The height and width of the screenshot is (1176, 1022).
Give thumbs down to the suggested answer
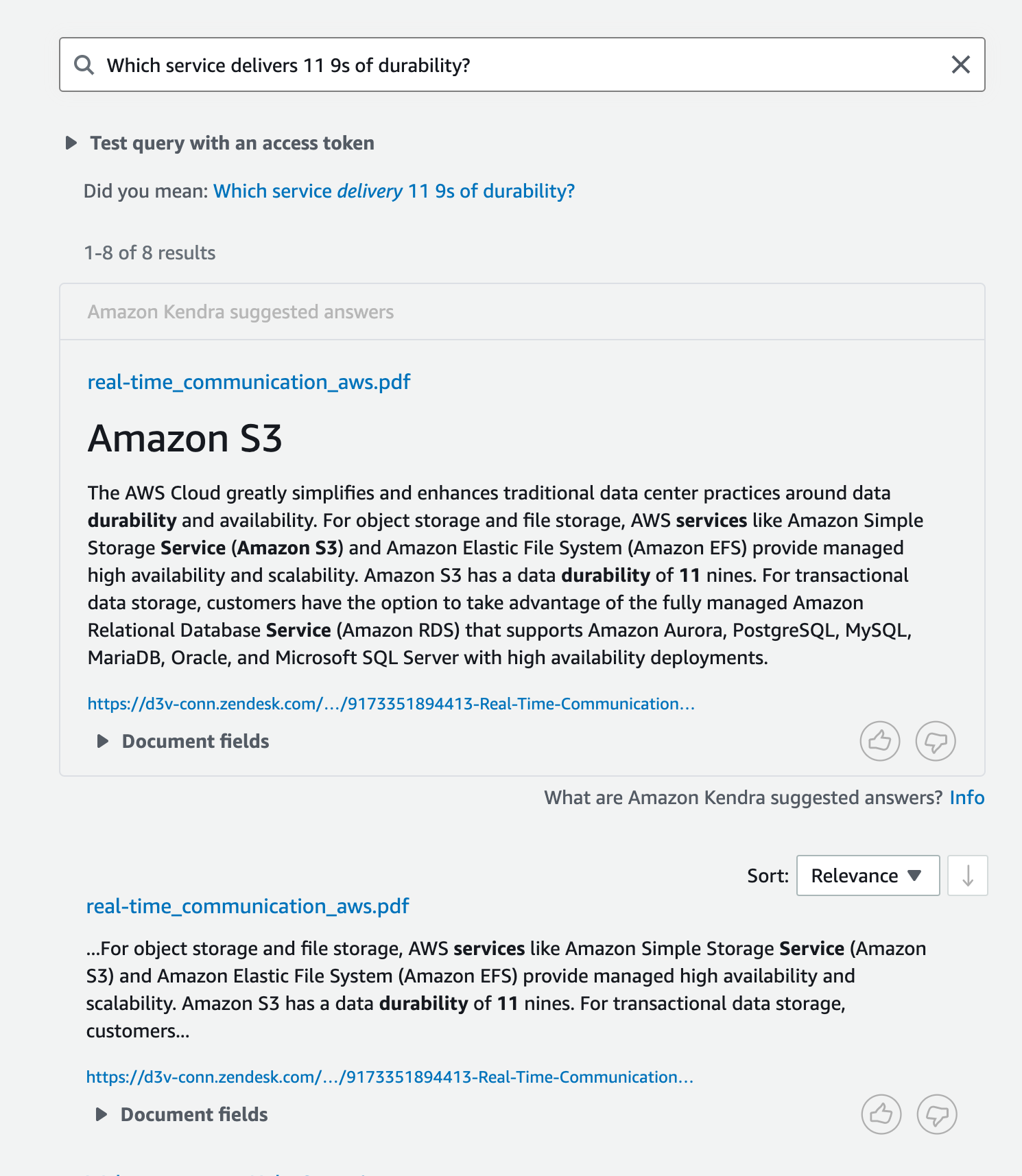(x=936, y=741)
